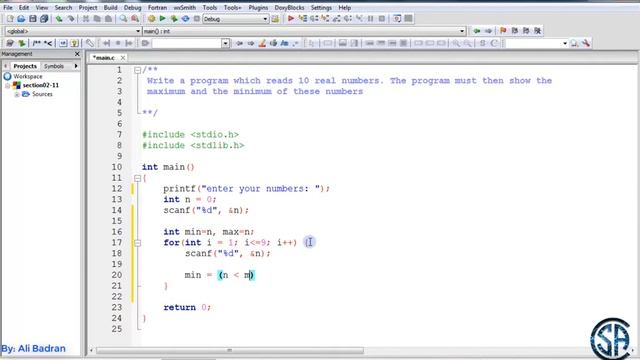Click the Open file icon
640x360 pixels.
point(21,19)
